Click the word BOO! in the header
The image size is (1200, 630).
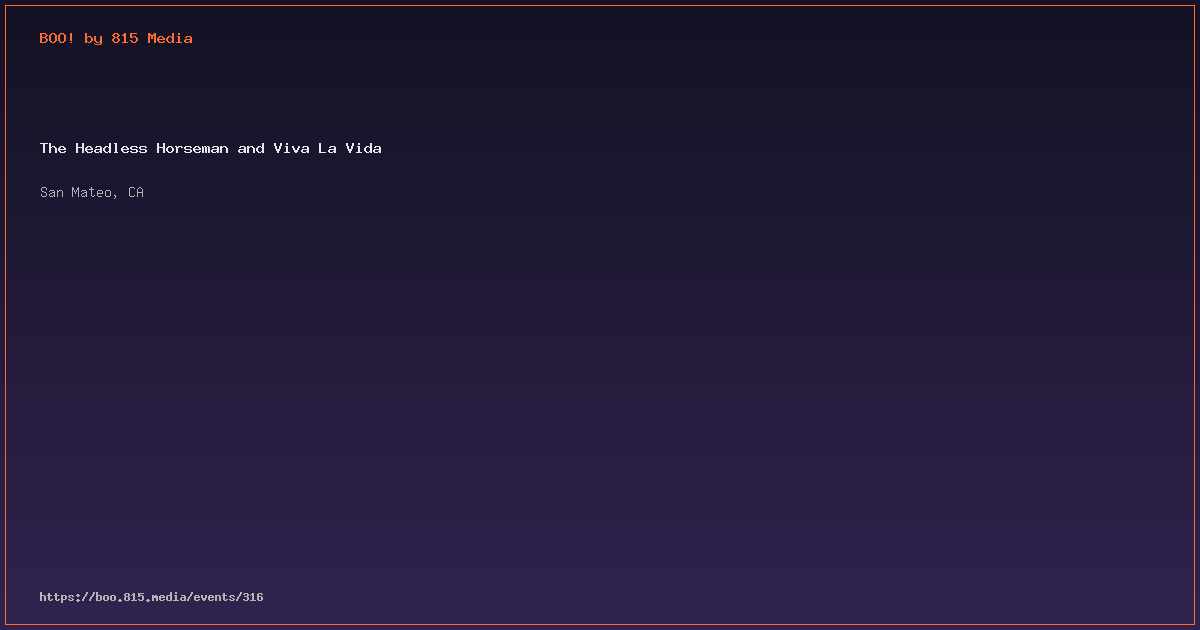coord(57,38)
